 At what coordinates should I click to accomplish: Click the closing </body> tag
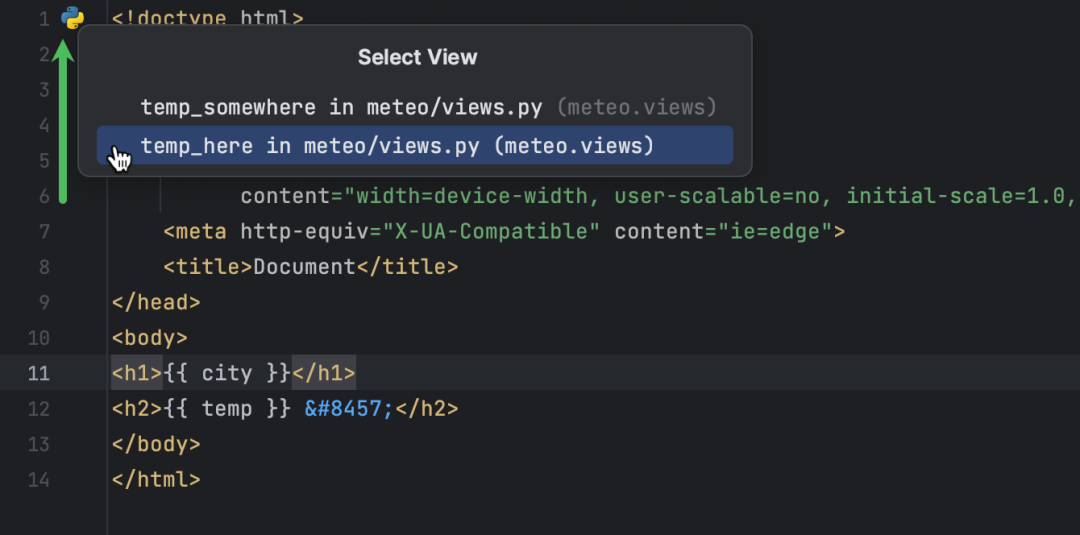click(156, 444)
